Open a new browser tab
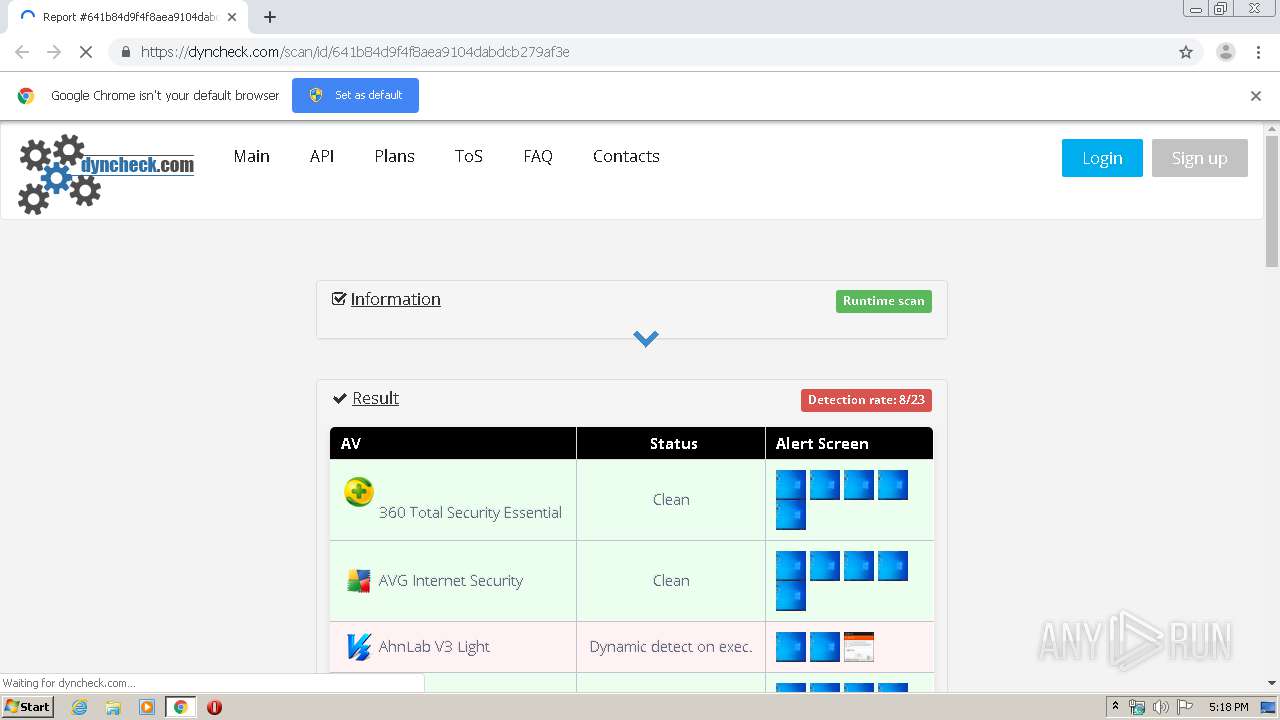The width and height of the screenshot is (1280, 720). (x=270, y=17)
